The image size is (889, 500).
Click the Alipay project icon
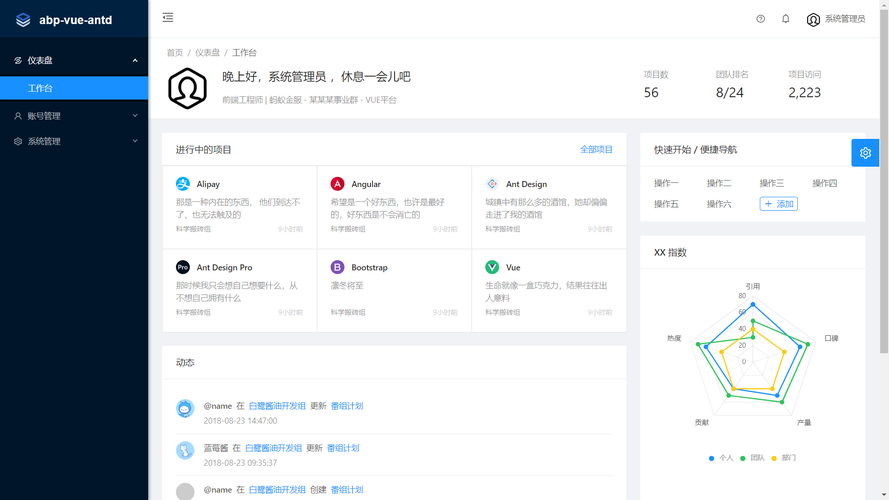tap(183, 184)
